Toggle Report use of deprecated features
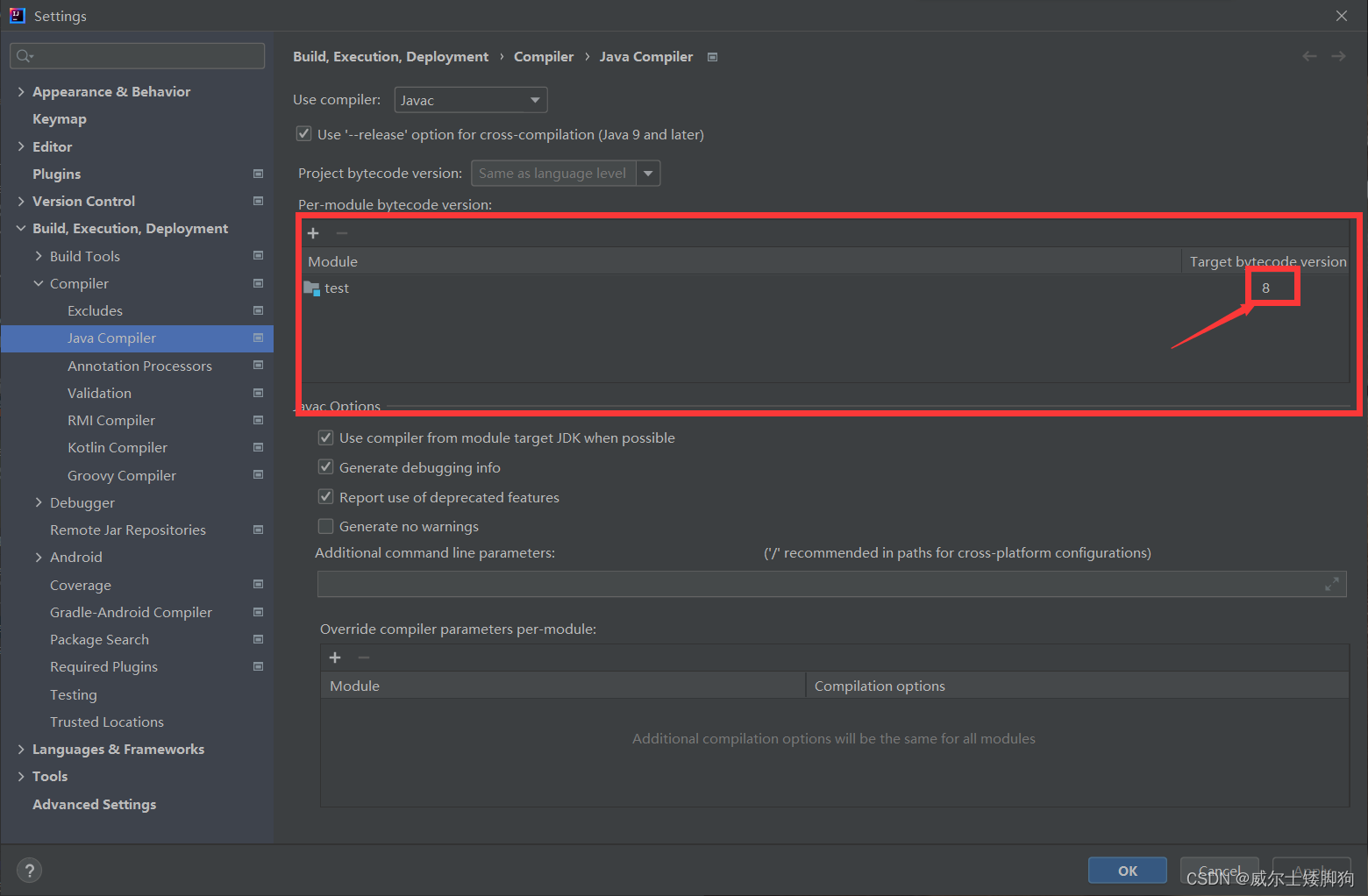Viewport: 1368px width, 896px height. (x=325, y=497)
